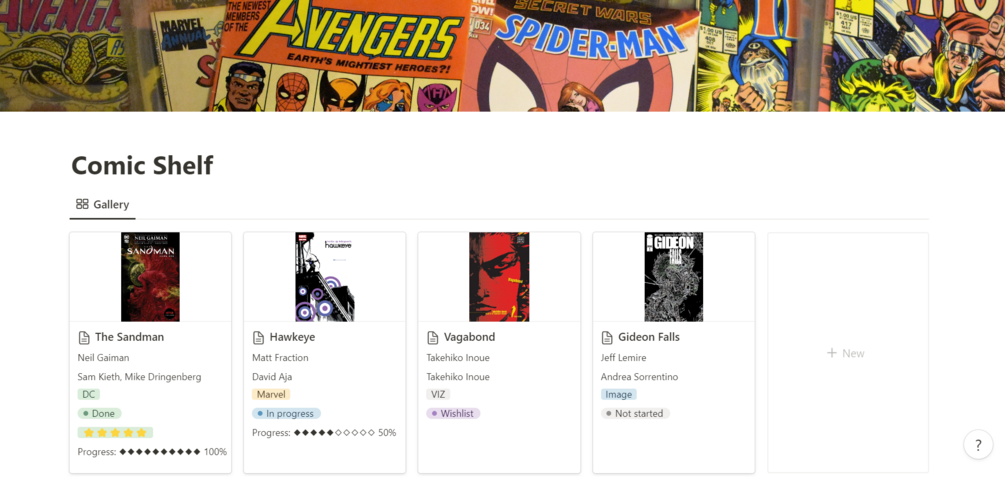
Task: Click the Comic Shelf page title
Action: (142, 165)
